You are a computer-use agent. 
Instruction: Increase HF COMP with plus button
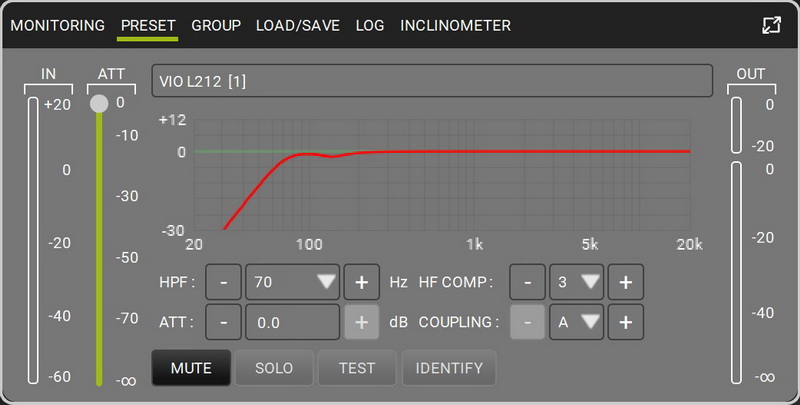click(x=626, y=282)
